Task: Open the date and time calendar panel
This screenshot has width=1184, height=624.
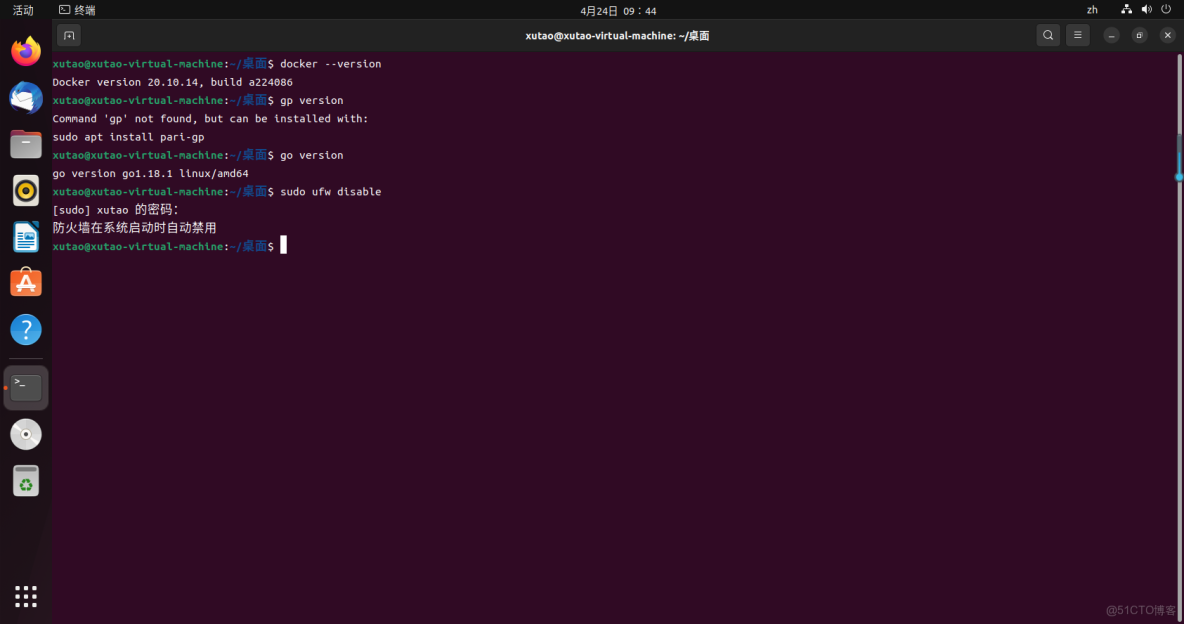Action: point(618,11)
